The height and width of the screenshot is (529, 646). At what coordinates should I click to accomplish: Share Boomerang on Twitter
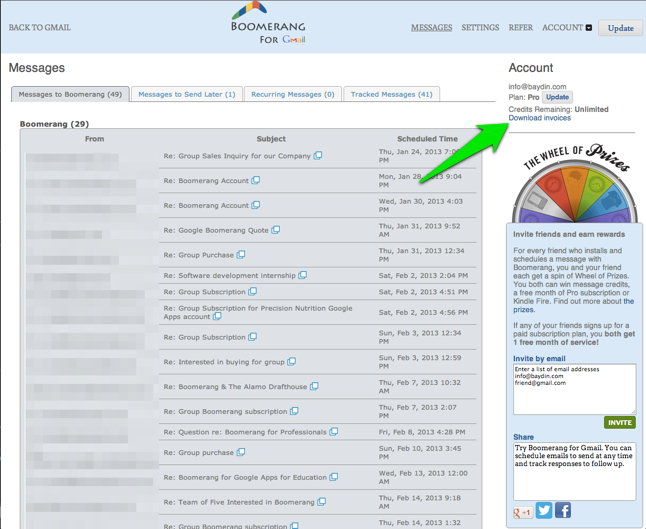(544, 510)
